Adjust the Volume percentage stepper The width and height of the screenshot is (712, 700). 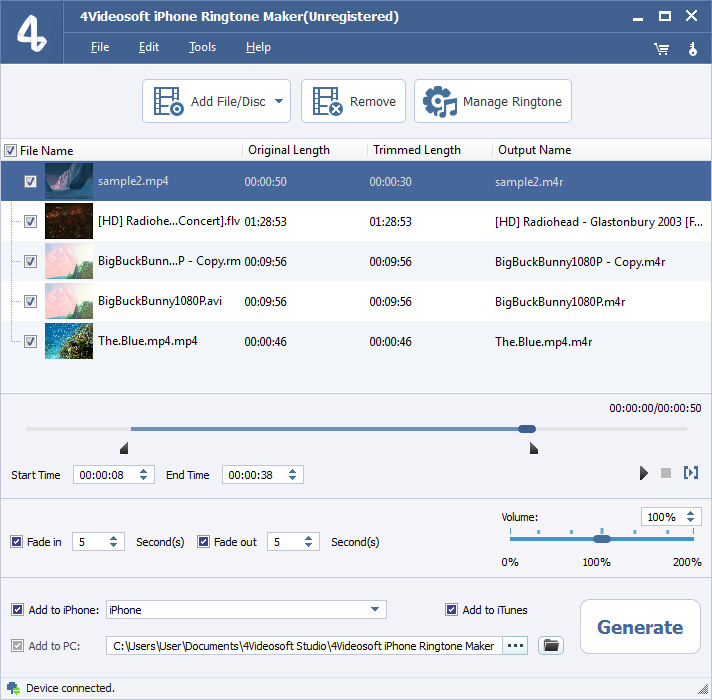tap(690, 516)
